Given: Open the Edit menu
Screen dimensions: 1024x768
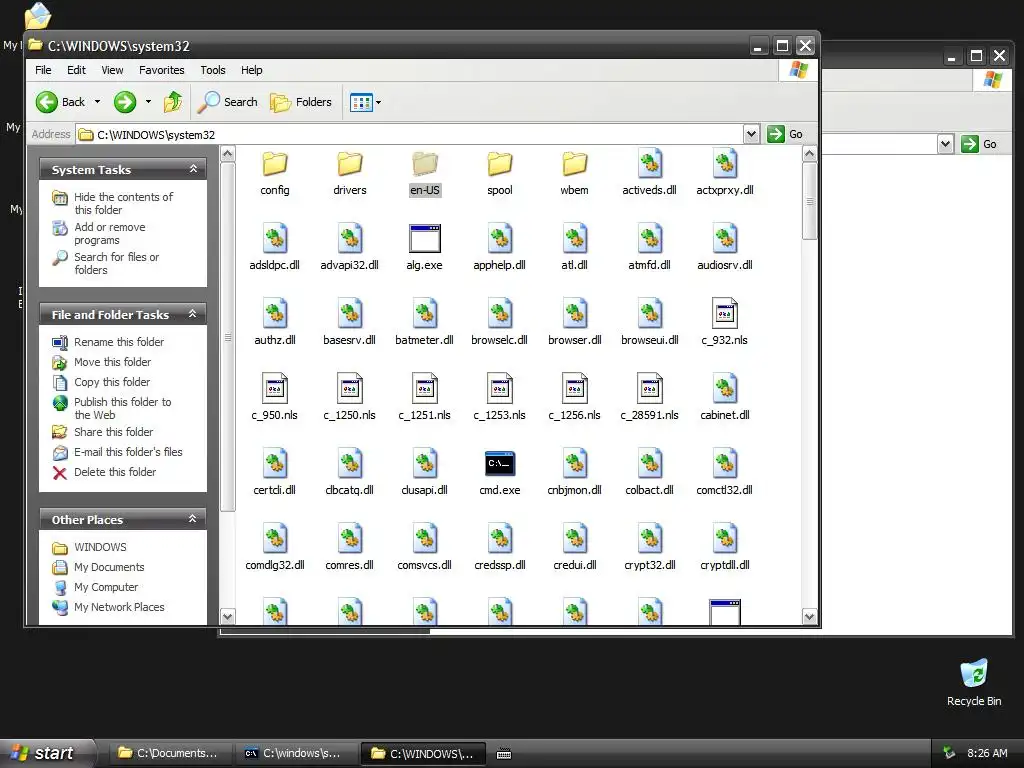Looking at the screenshot, I should 76,70.
